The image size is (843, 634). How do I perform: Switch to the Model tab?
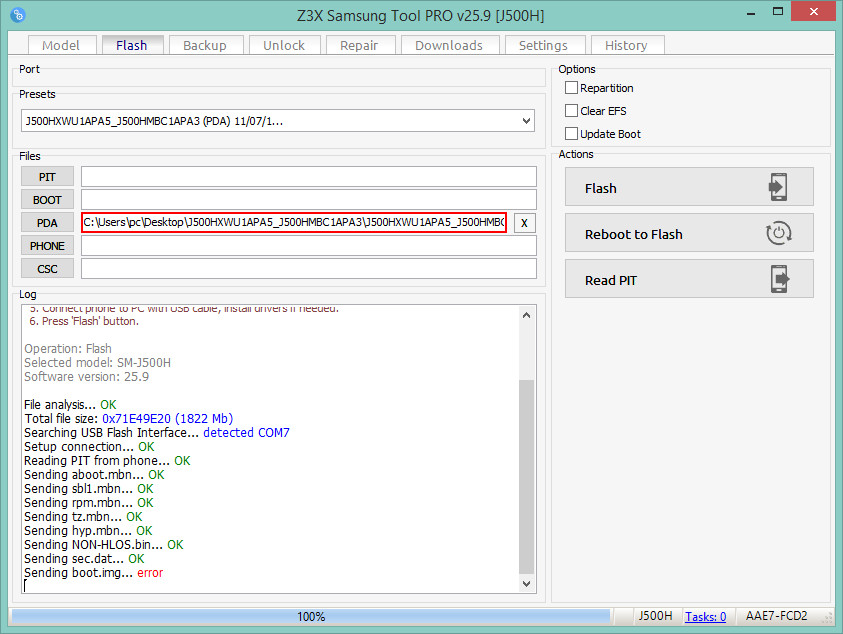click(x=61, y=45)
